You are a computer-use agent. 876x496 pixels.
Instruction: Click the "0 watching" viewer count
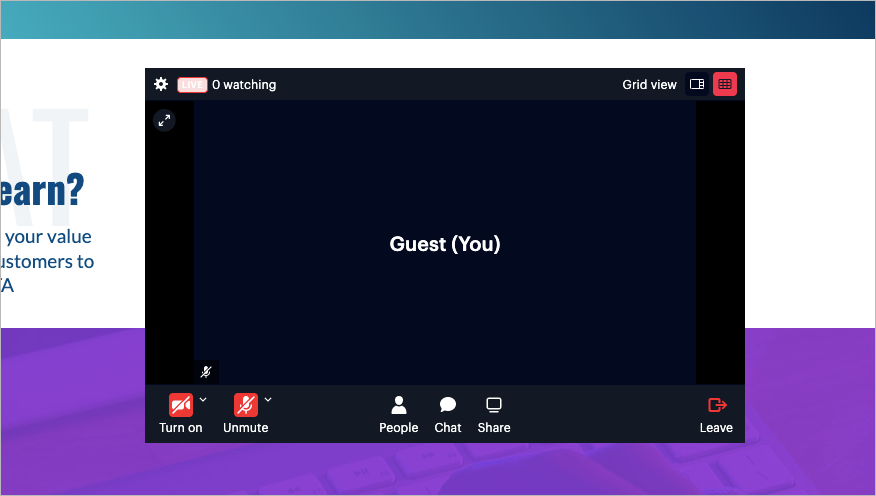(244, 85)
